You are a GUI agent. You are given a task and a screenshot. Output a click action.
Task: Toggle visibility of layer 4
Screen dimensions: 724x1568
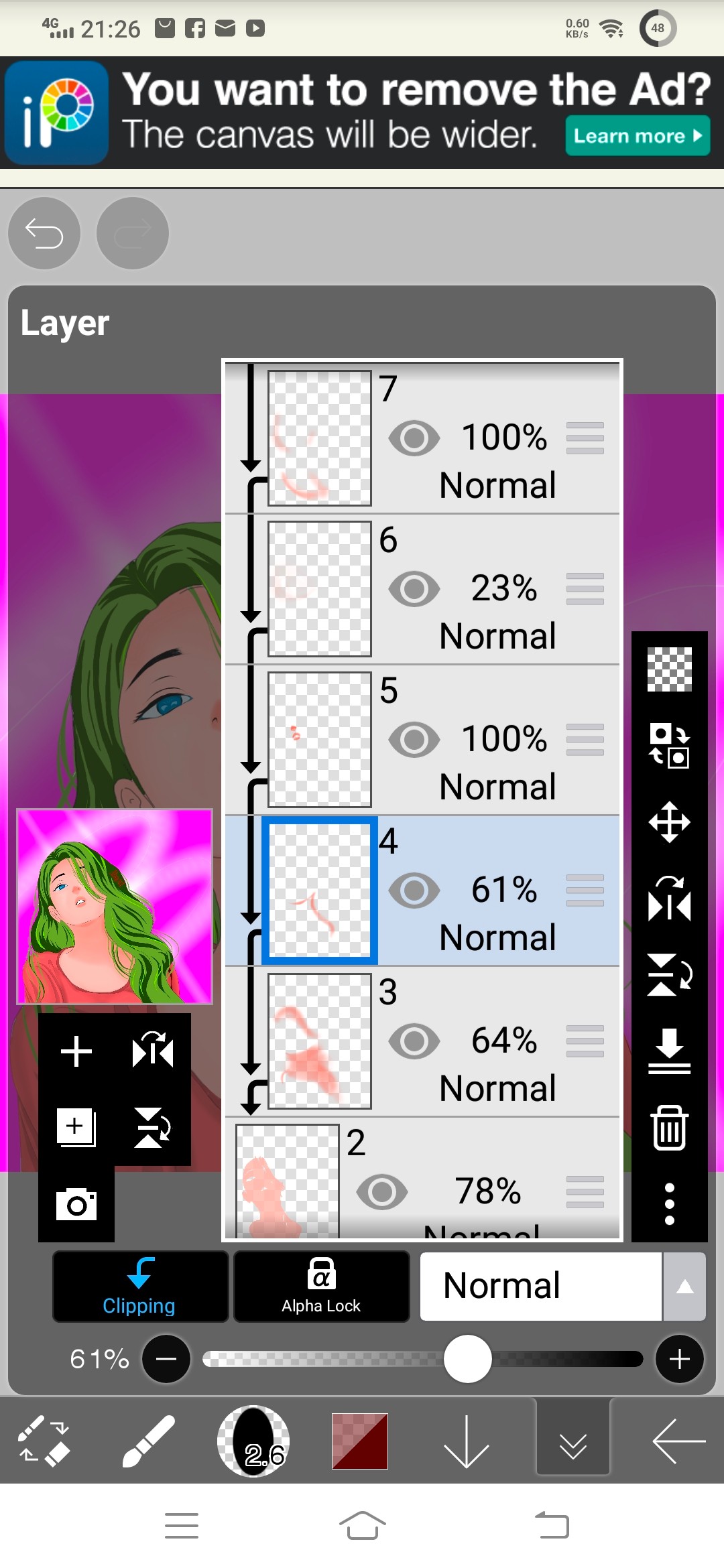414,891
